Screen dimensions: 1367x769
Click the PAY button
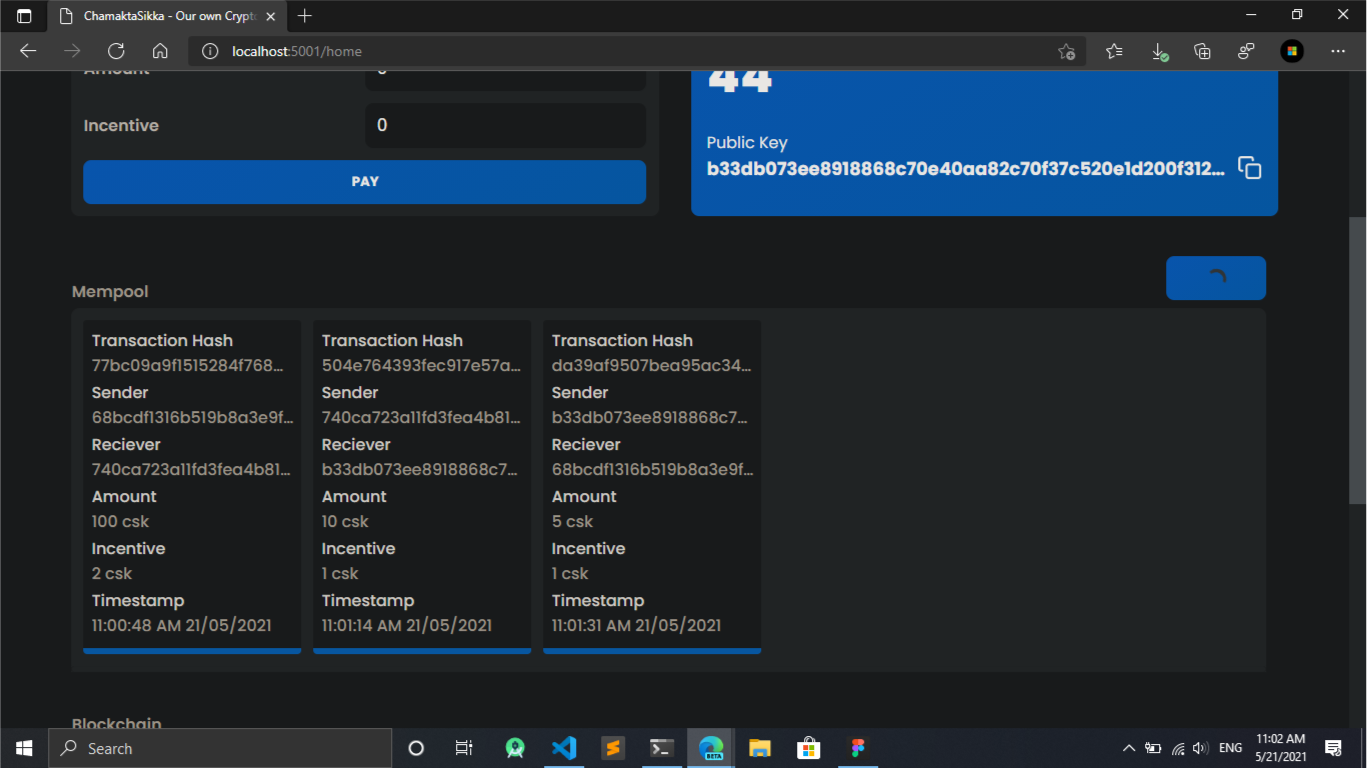364,182
